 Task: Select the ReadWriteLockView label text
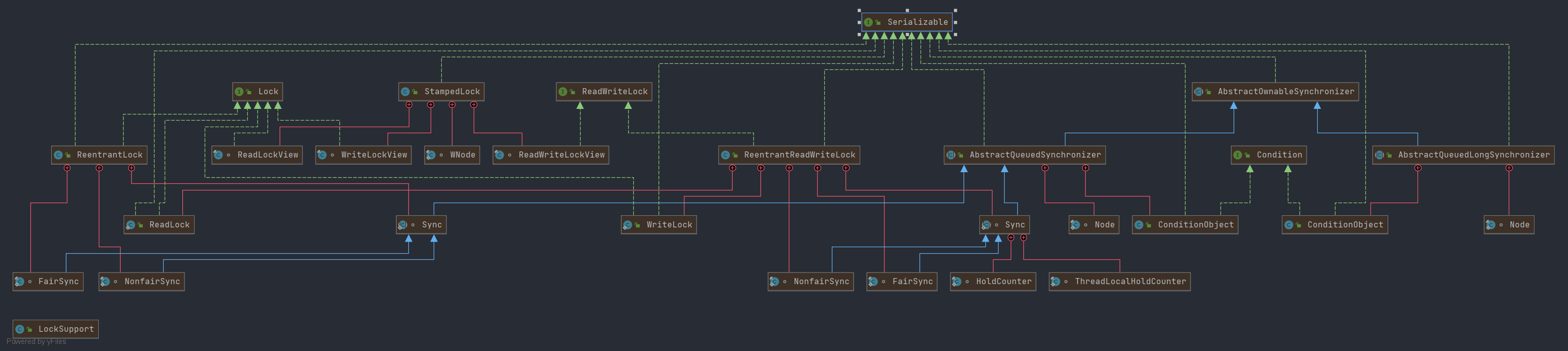[562, 155]
